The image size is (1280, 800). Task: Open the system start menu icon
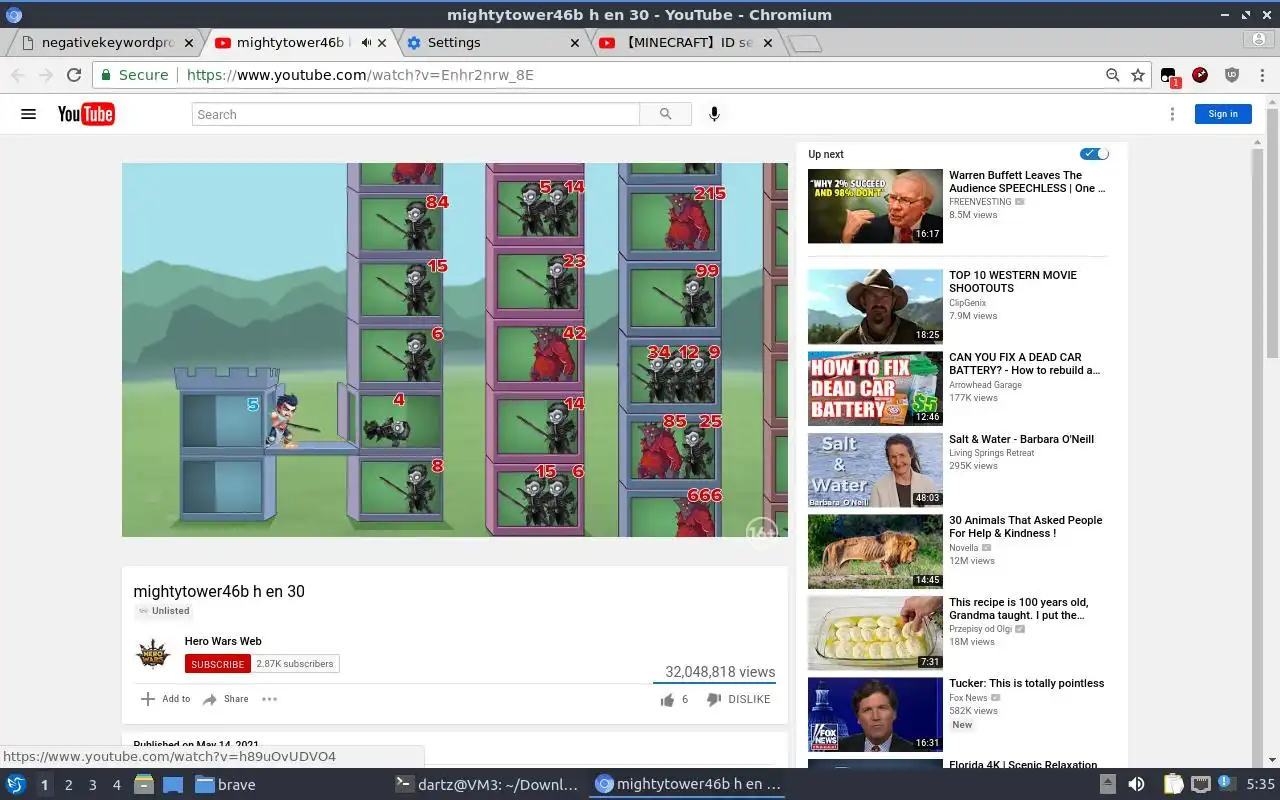[16, 784]
